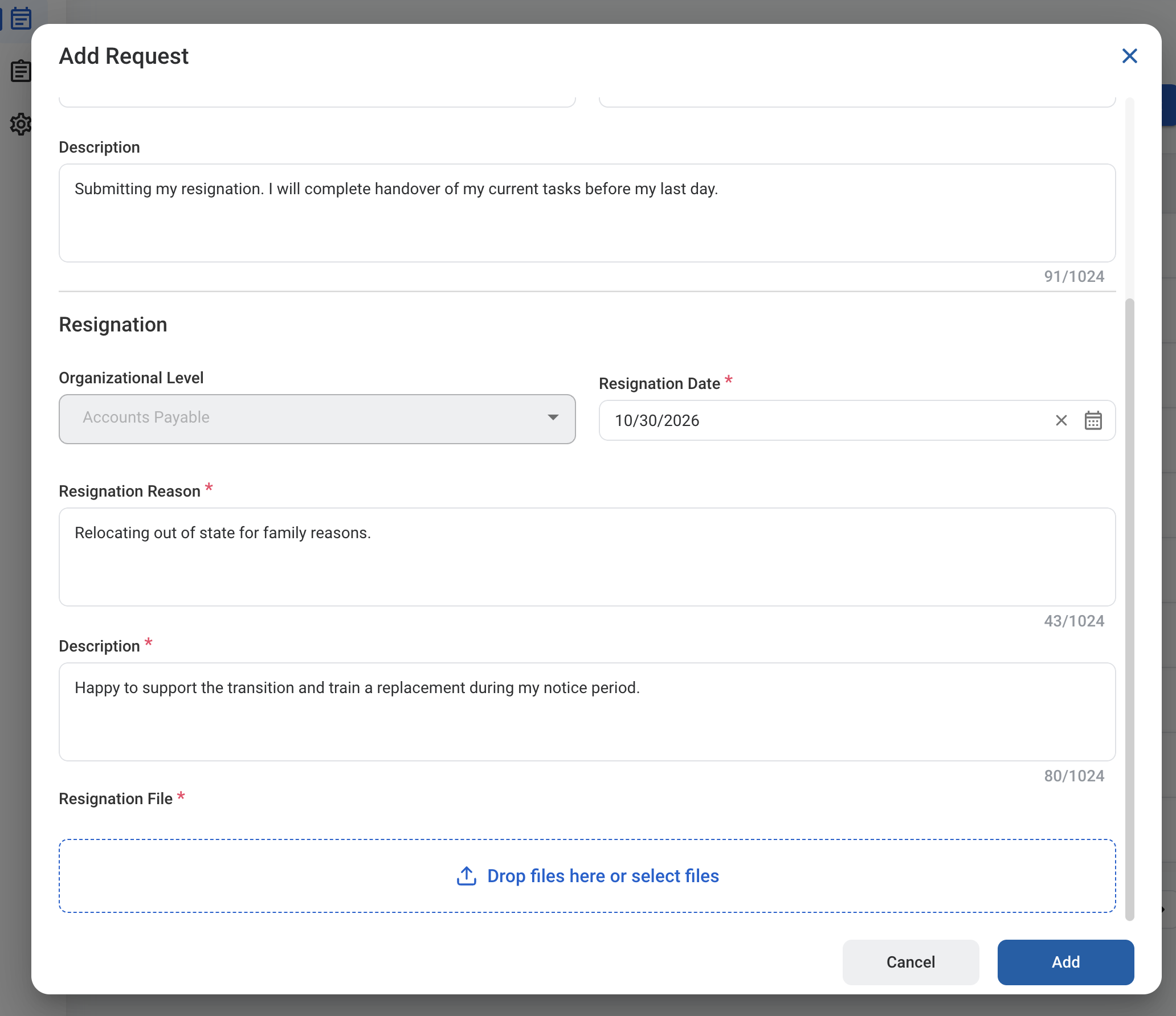1176x1016 pixels.
Task: Click the Add Request dialog title
Action: pyautogui.click(x=124, y=56)
